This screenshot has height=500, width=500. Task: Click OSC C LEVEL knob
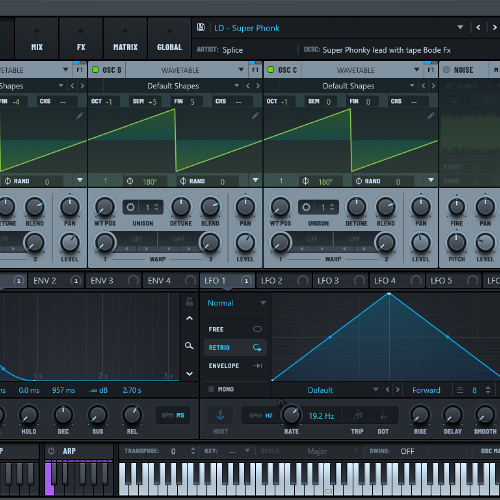pos(421,242)
